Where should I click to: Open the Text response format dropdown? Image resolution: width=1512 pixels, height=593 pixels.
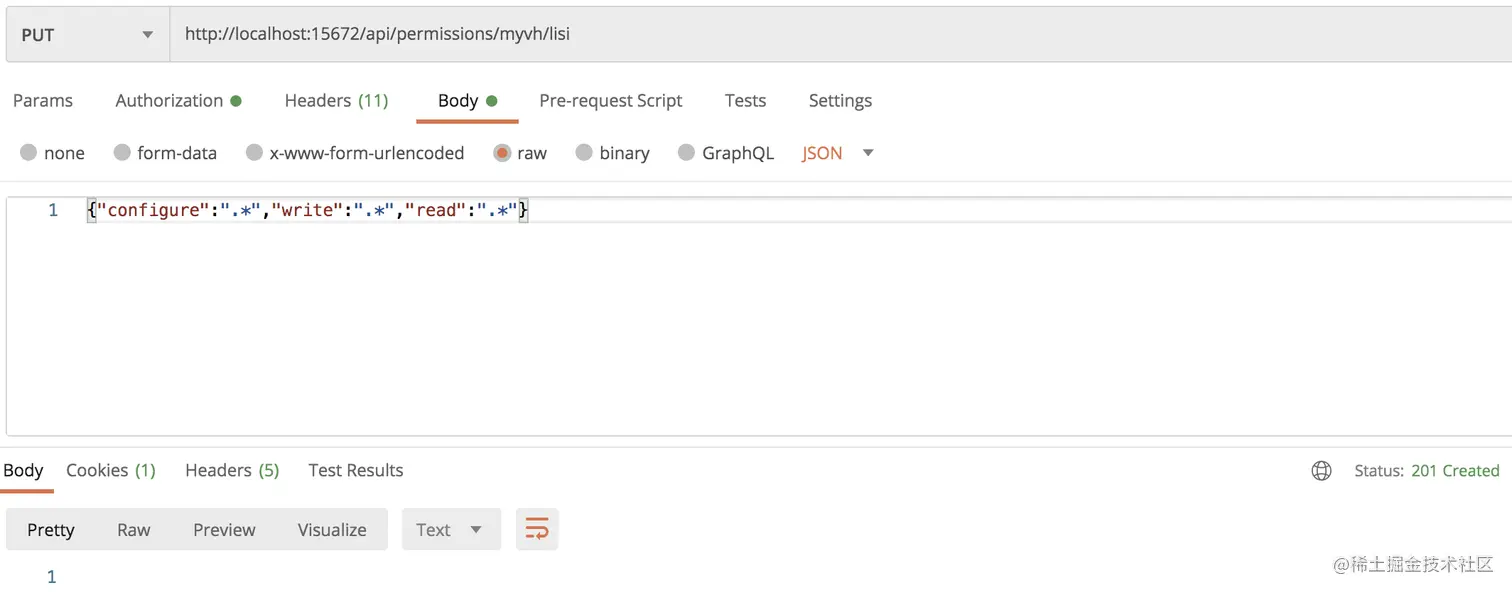(x=449, y=529)
